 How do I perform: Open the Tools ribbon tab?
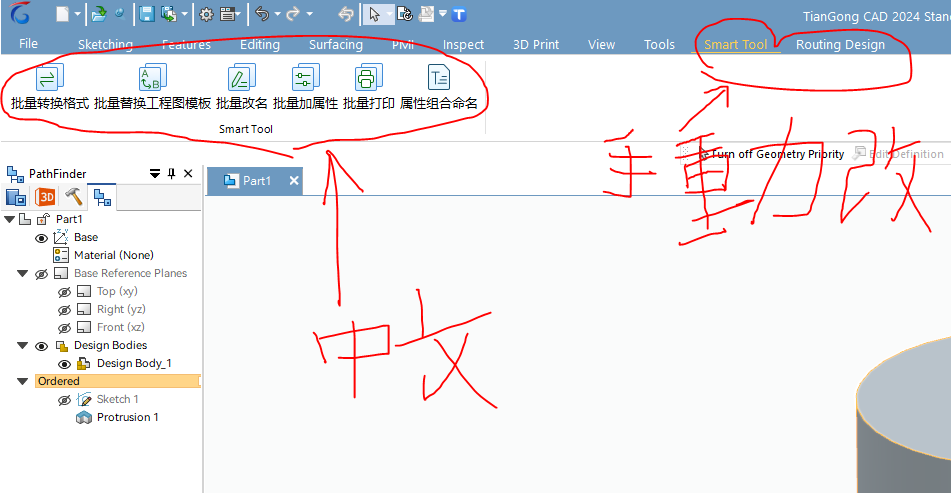pos(659,44)
